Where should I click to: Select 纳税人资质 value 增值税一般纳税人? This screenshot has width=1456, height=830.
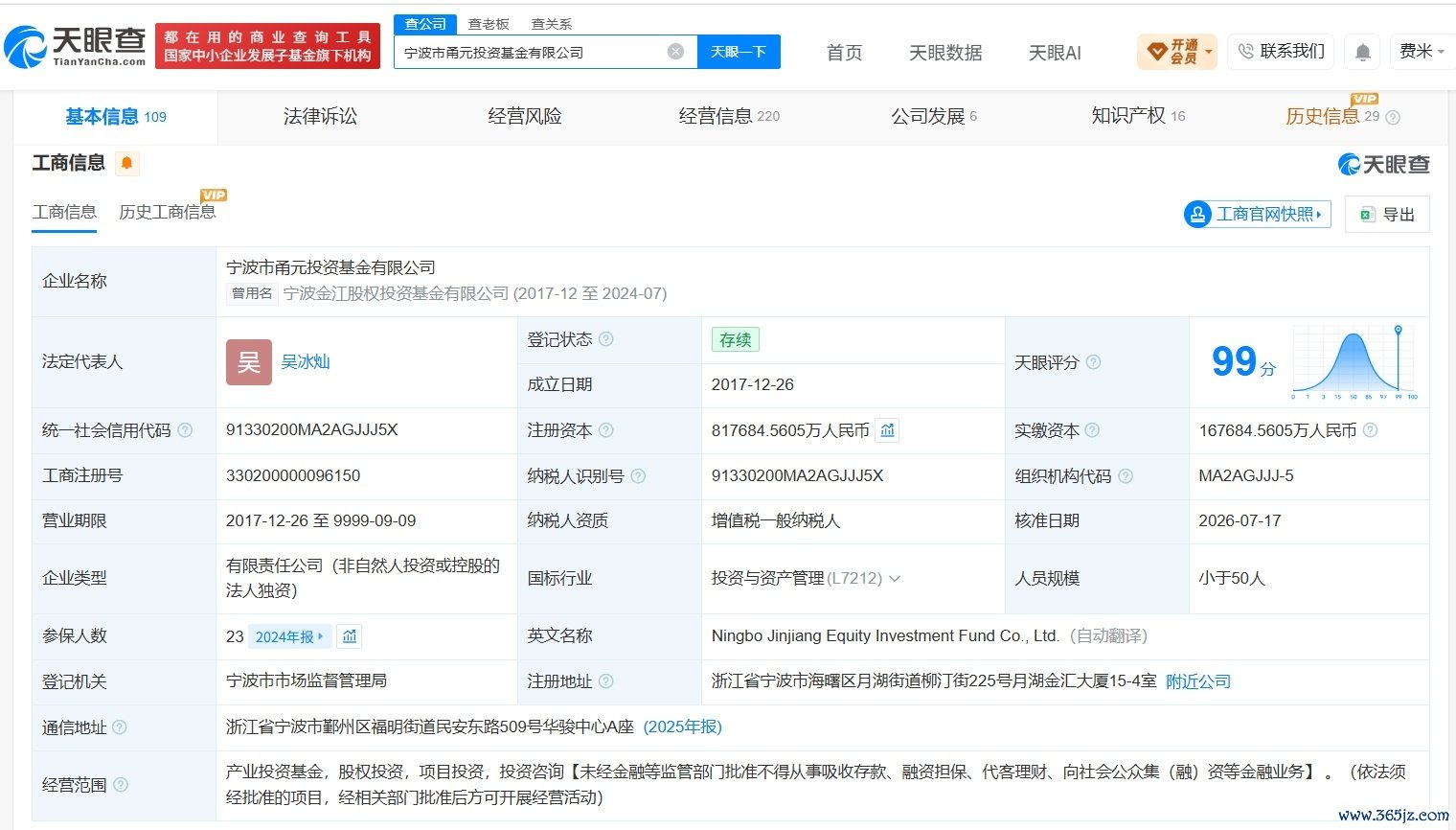pyautogui.click(x=776, y=521)
